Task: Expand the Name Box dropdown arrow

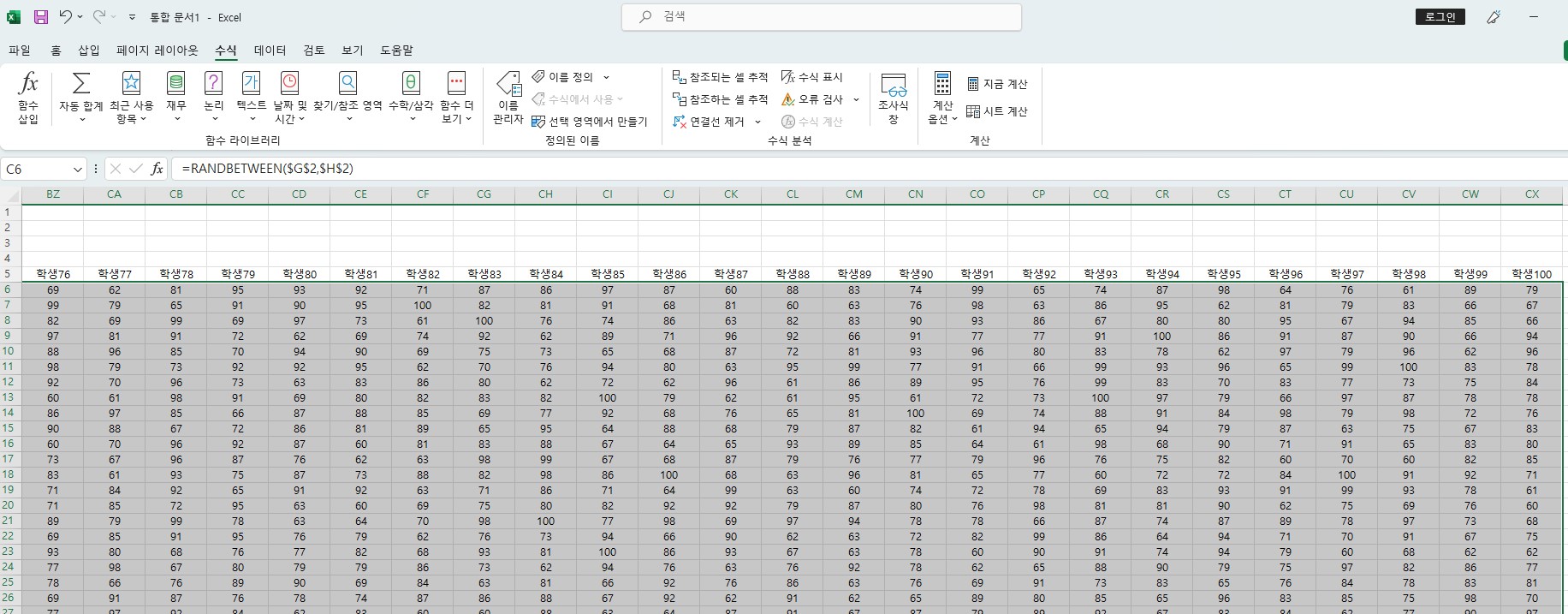Action: tap(78, 170)
